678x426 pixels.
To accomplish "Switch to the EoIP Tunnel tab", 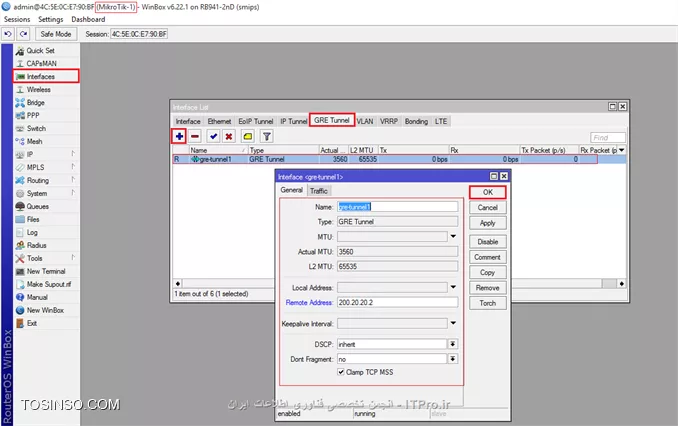I will tap(256, 121).
